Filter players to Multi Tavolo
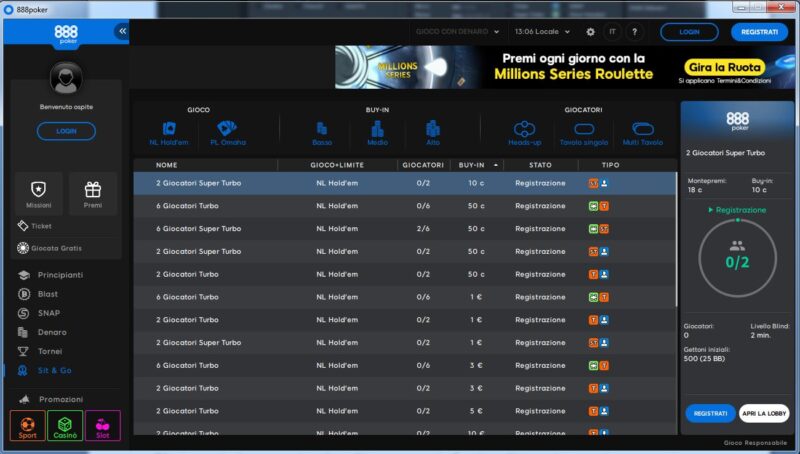This screenshot has width=800, height=454. pyautogui.click(x=642, y=134)
